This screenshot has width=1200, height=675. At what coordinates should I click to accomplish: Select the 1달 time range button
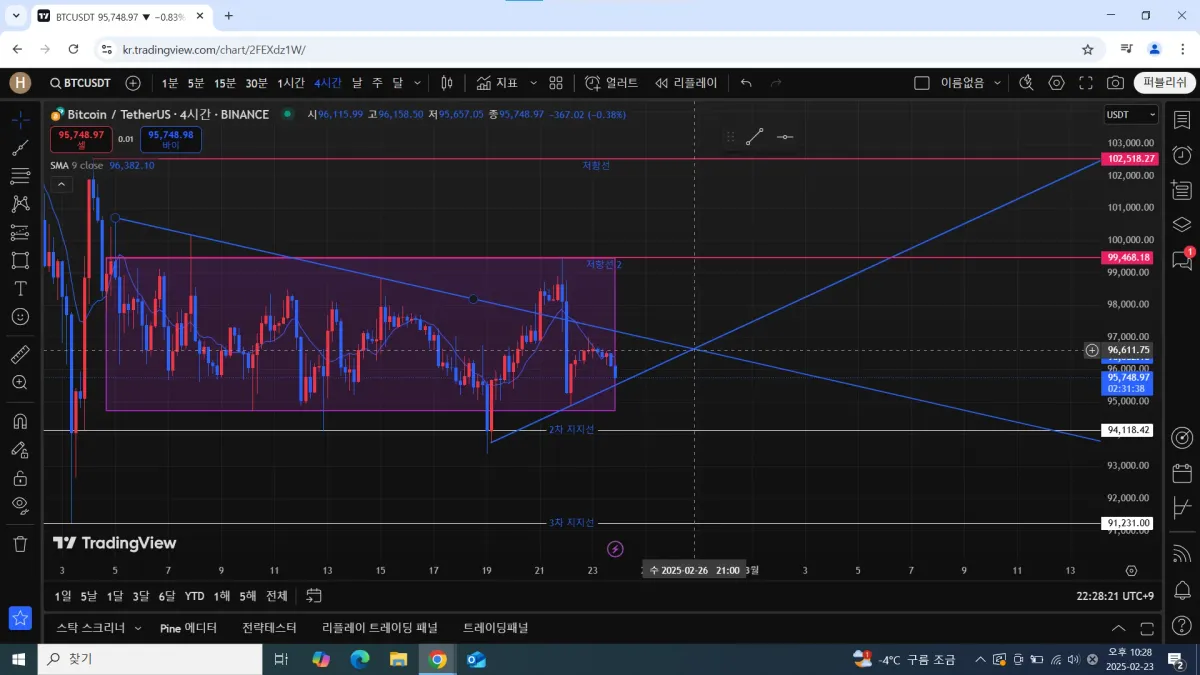click(x=115, y=596)
